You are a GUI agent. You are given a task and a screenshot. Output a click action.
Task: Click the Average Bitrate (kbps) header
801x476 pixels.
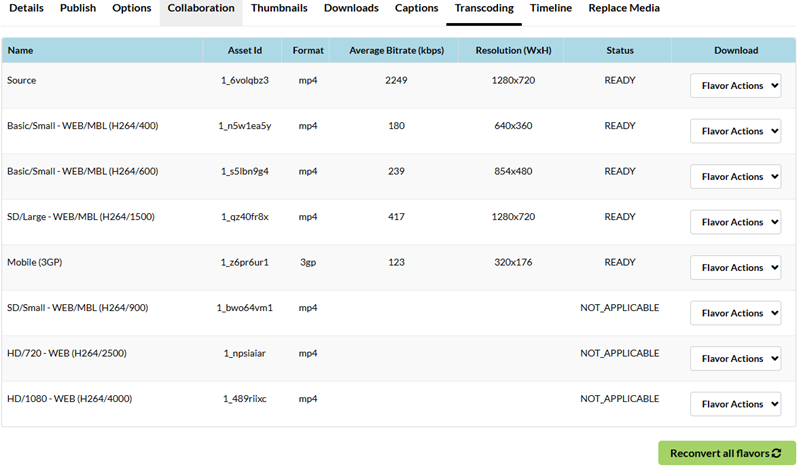pyautogui.click(x=396, y=50)
